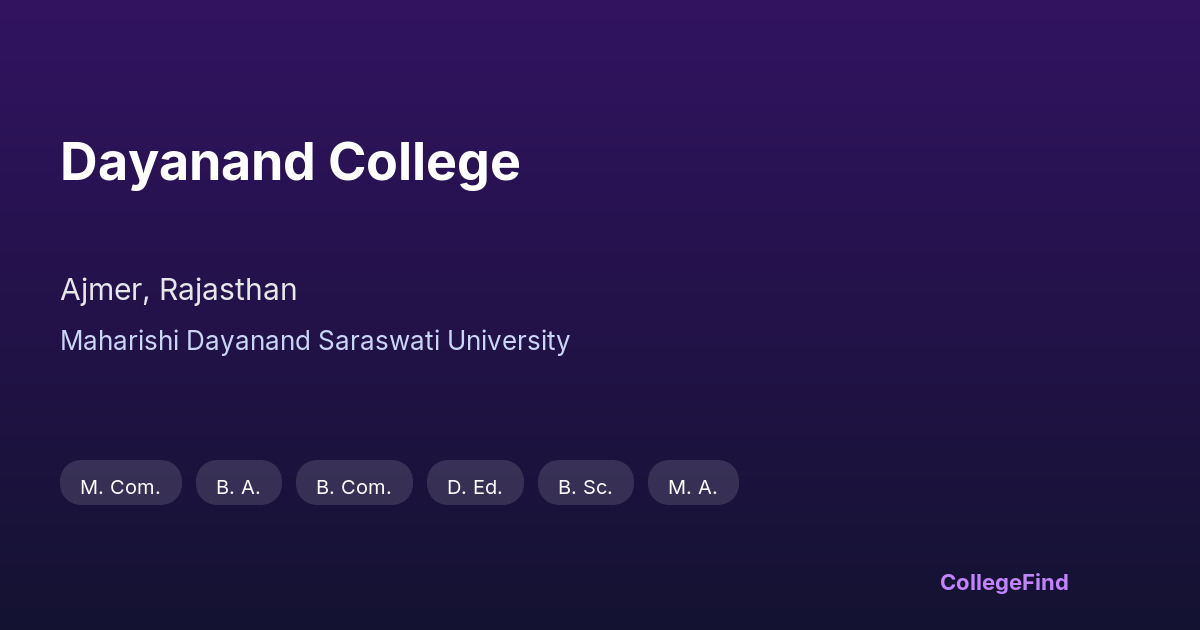The height and width of the screenshot is (630, 1200).
Task: Click the Dayanand College heading
Action: click(x=290, y=162)
